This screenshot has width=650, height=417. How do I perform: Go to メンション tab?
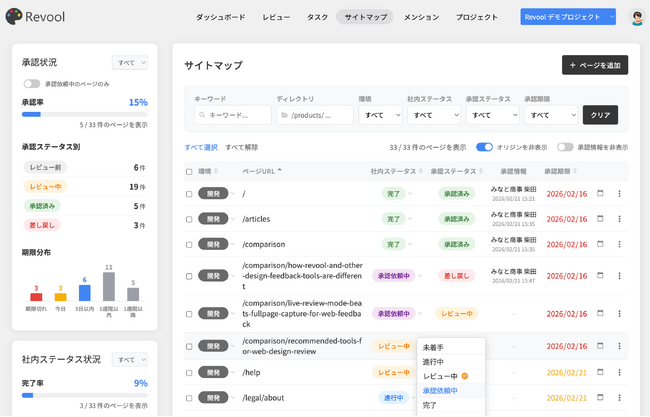[422, 17]
